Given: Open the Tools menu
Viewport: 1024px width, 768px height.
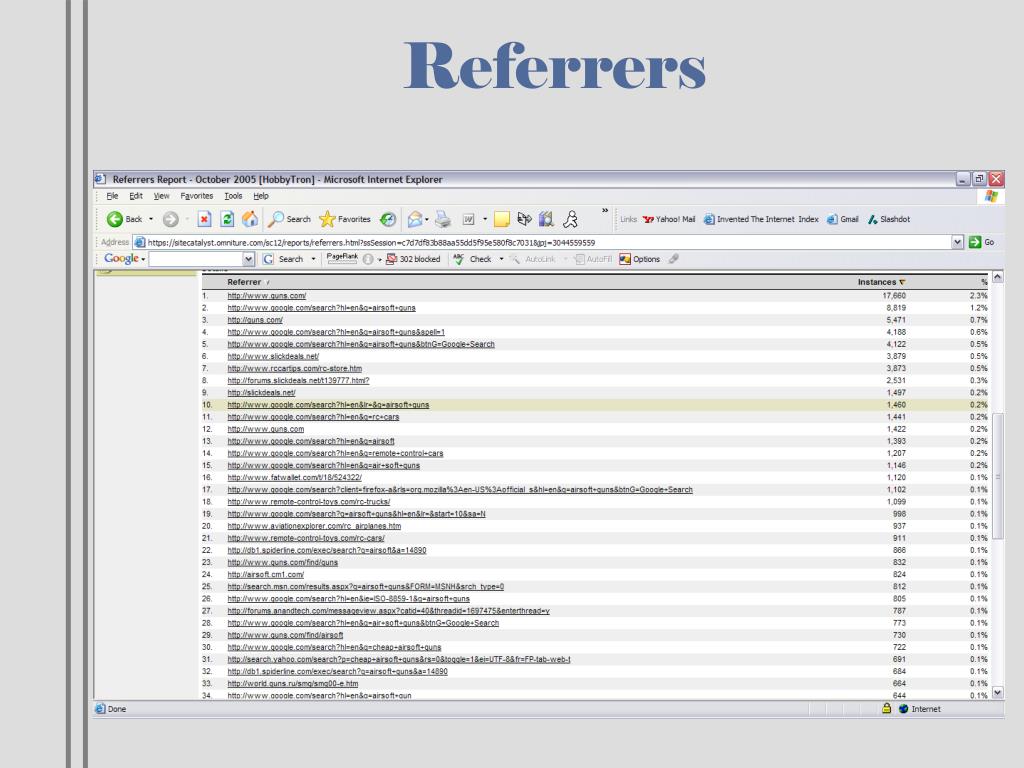Looking at the screenshot, I should tap(233, 196).
